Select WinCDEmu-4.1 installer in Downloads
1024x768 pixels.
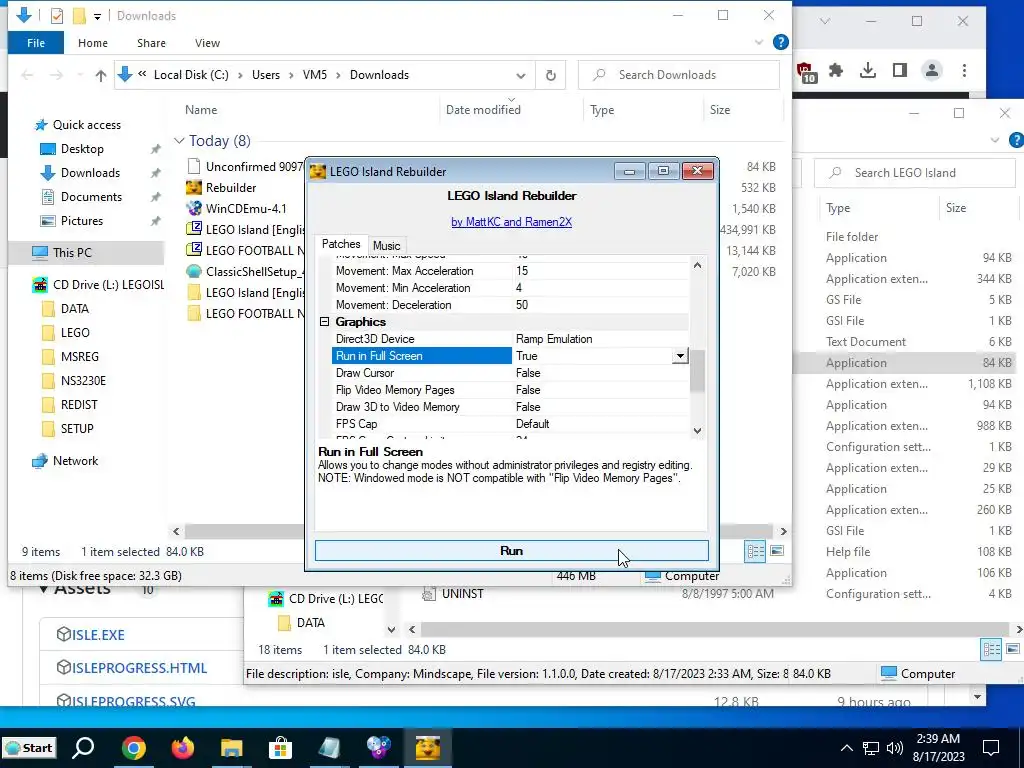click(x=246, y=208)
